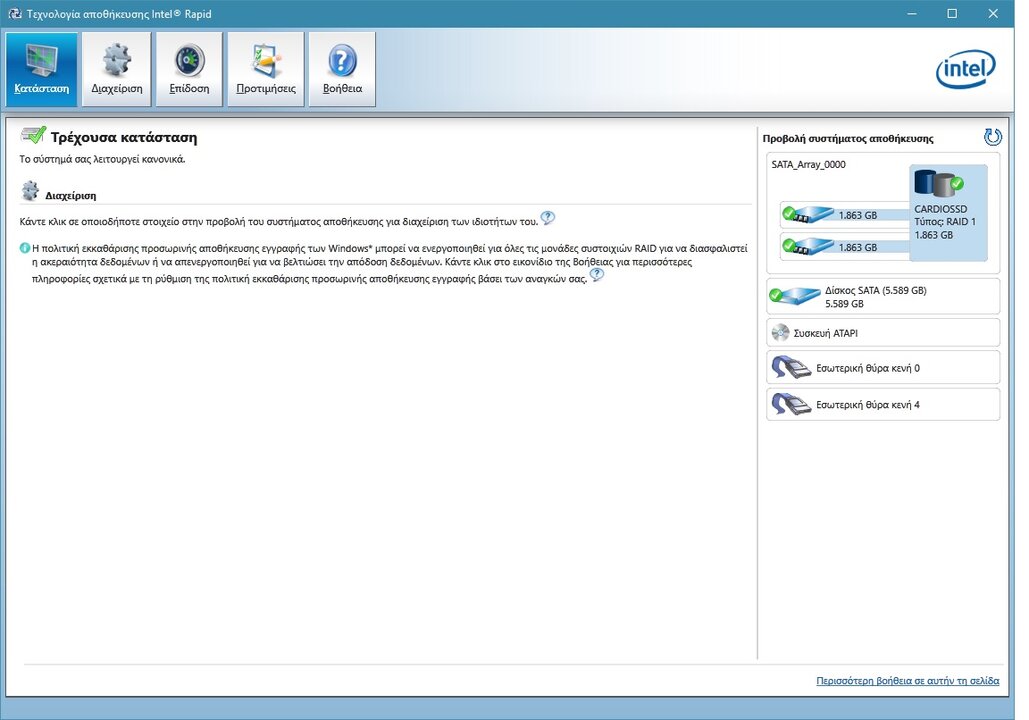This screenshot has height=720, width=1029.
Task: Click the ATAPI device CD icon
Action: click(781, 333)
